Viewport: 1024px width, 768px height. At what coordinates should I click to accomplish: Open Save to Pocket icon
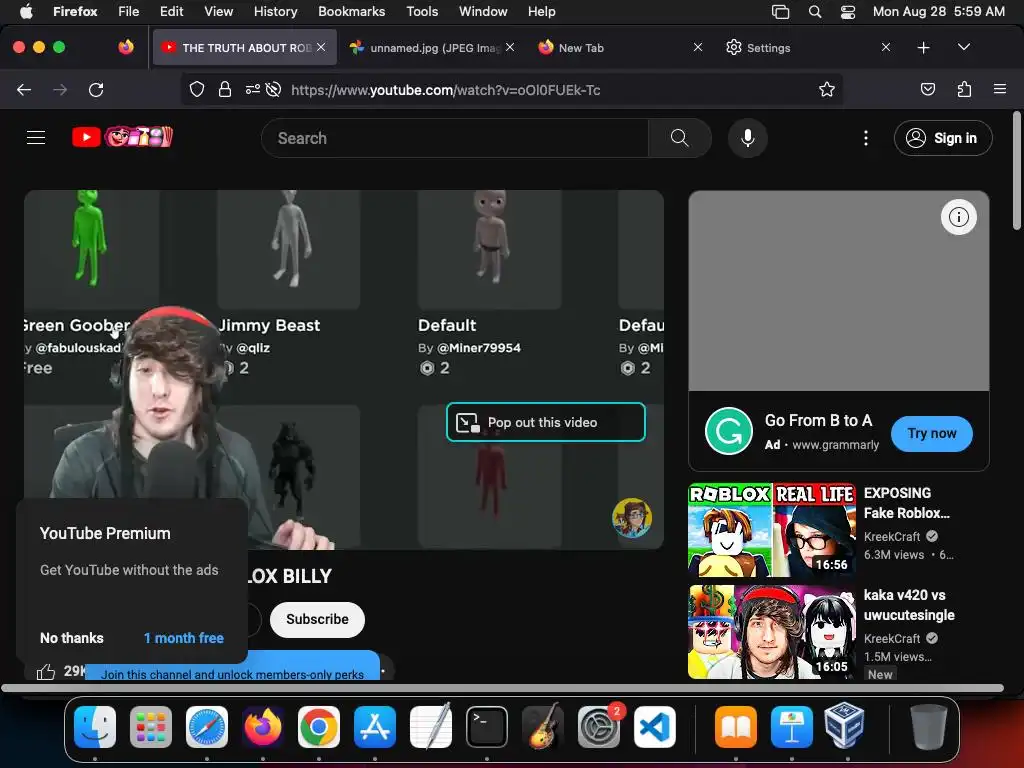click(x=928, y=89)
